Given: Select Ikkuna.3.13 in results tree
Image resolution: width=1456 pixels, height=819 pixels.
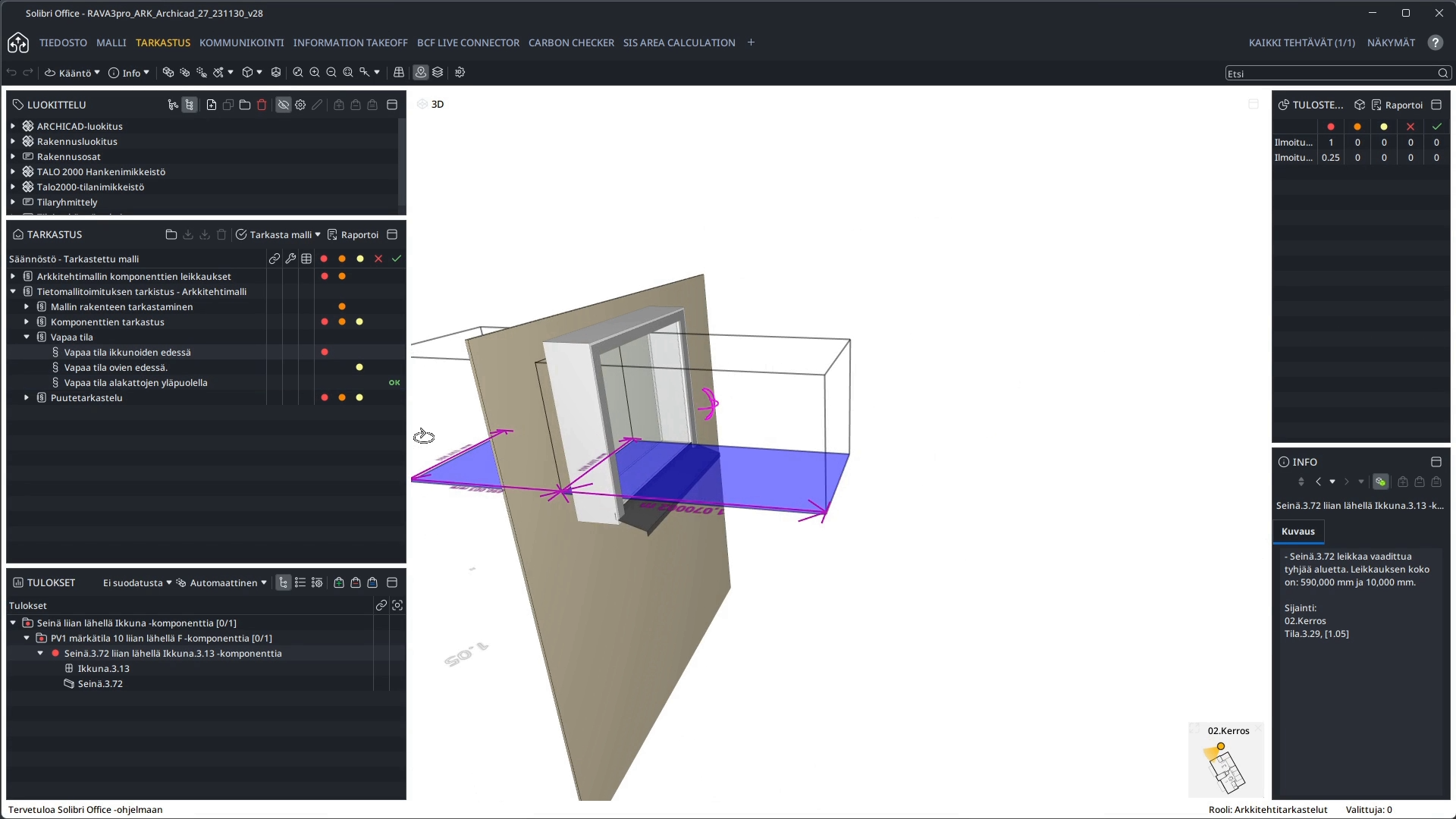Looking at the screenshot, I should 104,668.
